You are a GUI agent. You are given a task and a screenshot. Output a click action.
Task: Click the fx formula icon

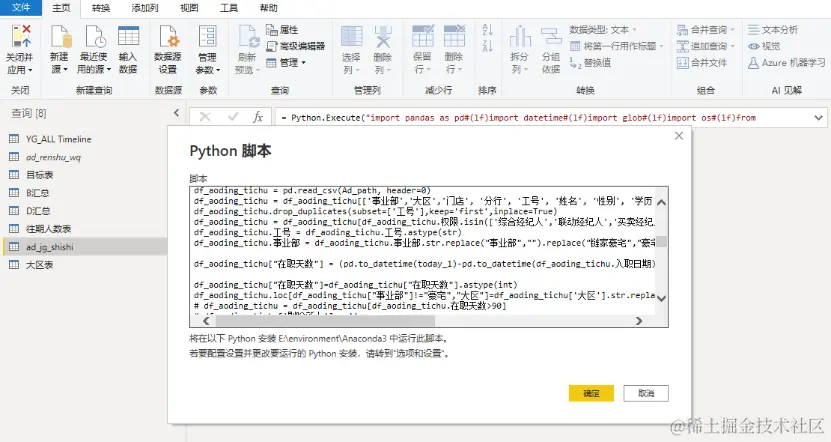click(x=258, y=117)
